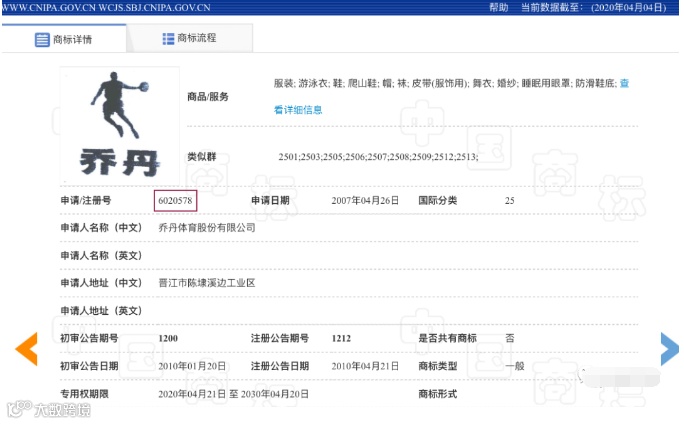Screen dimensions: 684x424
Task: Click the 类似群 label
Action: point(202,157)
